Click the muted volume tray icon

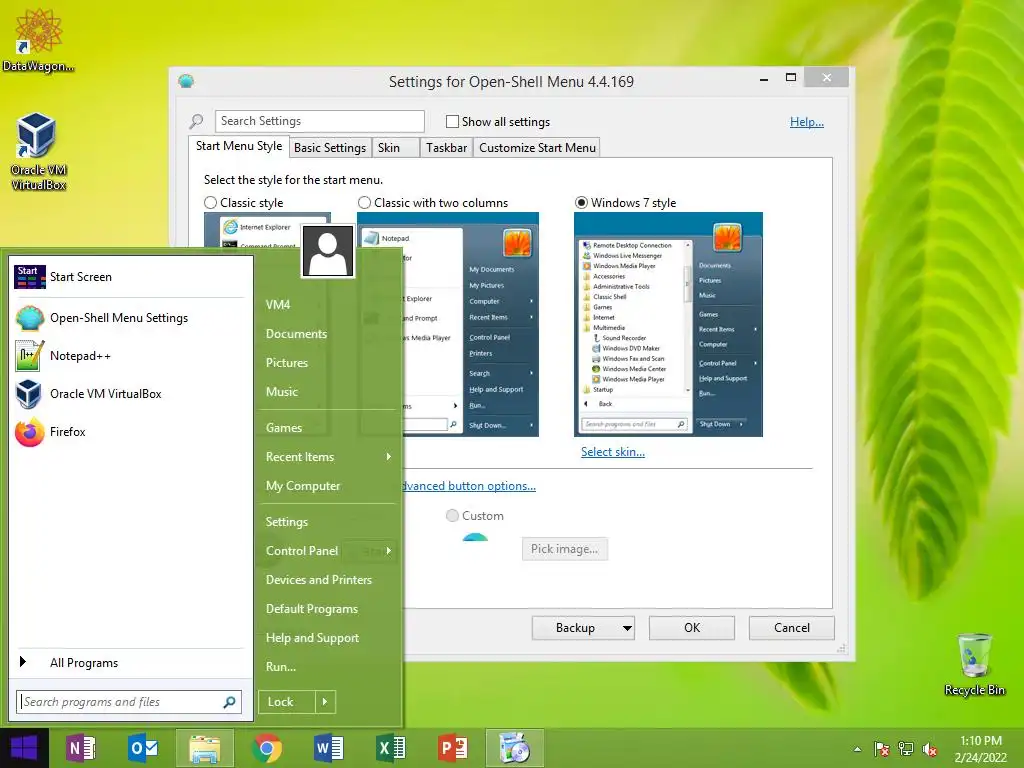pyautogui.click(x=930, y=749)
